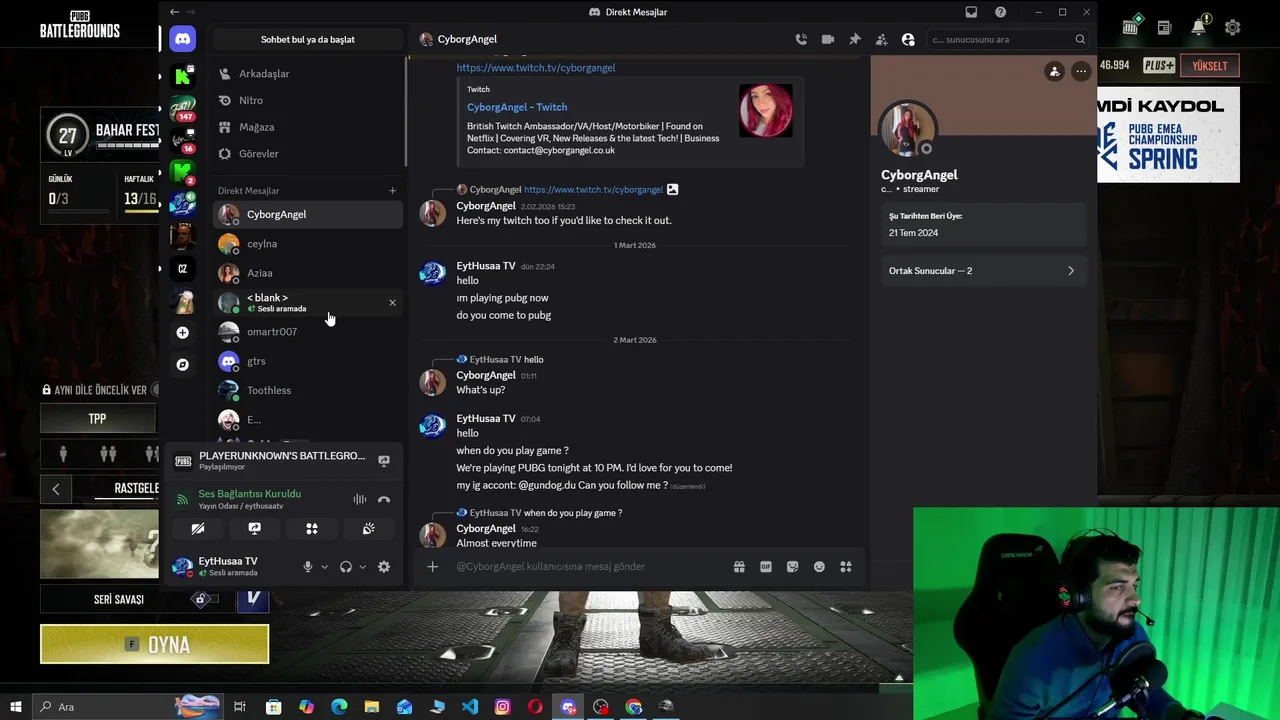This screenshot has width=1280, height=720.
Task: Click the message attachment plus button
Action: coord(432,567)
